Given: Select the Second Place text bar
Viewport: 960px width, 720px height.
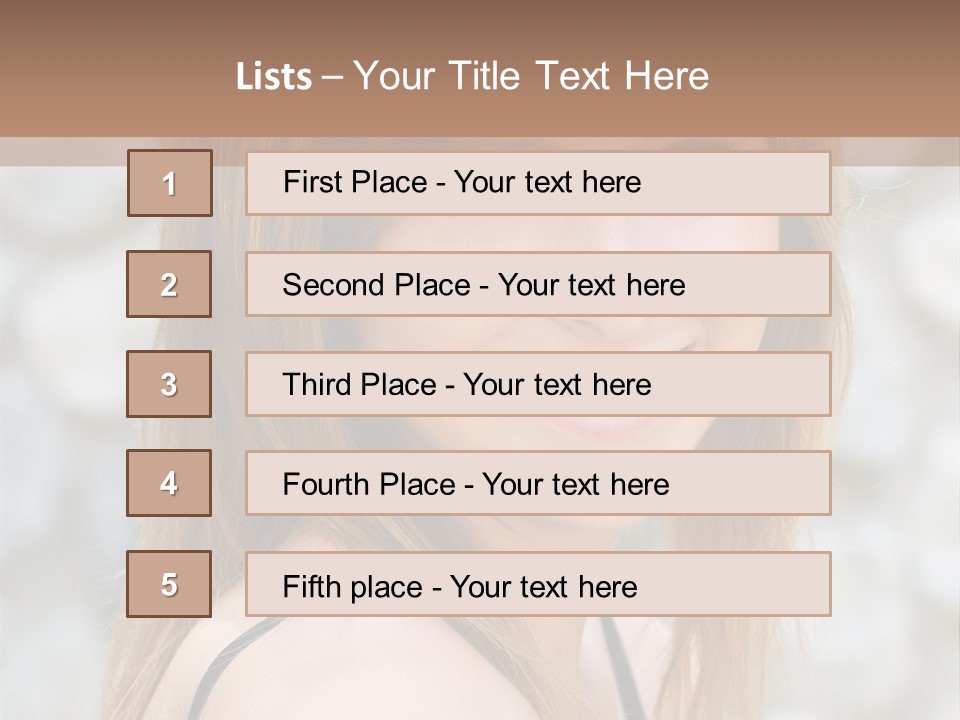Looking at the screenshot, I should [x=483, y=285].
